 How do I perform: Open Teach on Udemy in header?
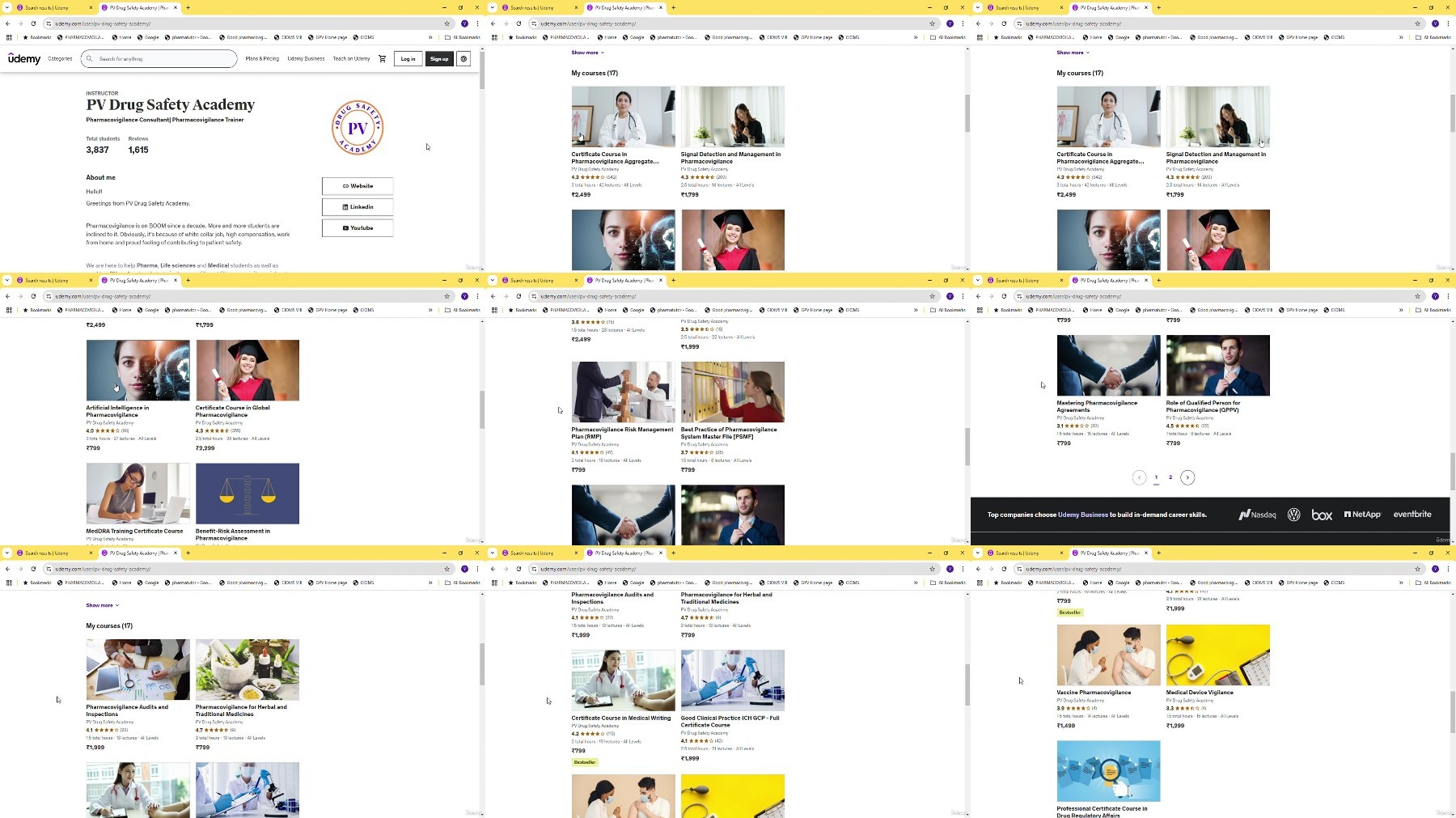tap(351, 58)
